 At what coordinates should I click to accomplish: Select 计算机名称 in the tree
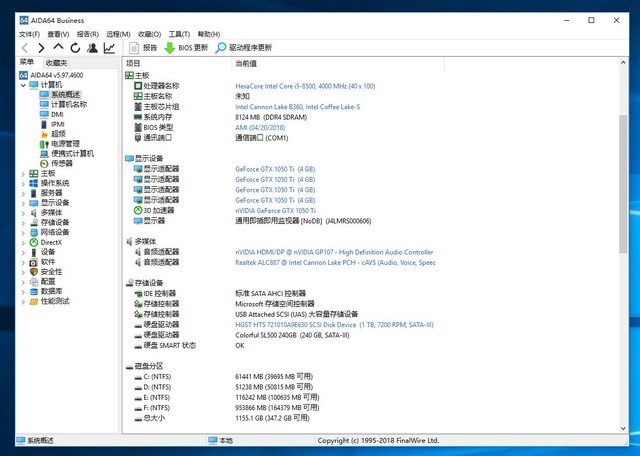pos(69,105)
